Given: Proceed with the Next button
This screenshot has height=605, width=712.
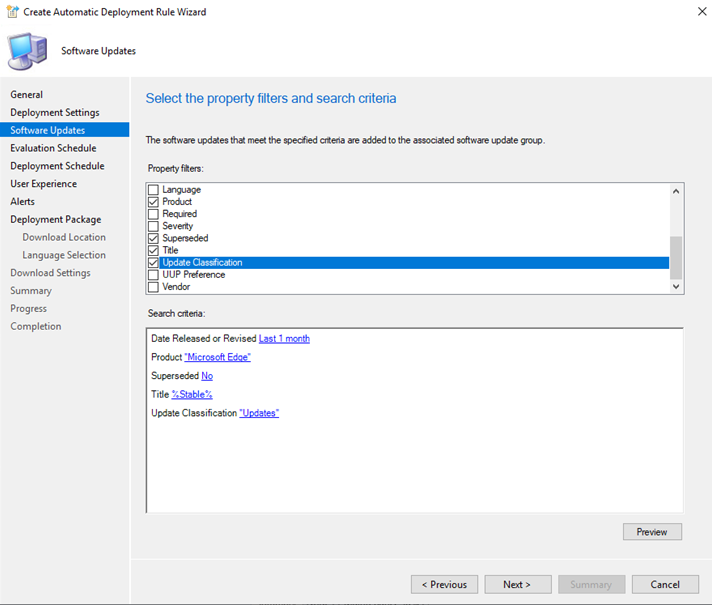Looking at the screenshot, I should [518, 585].
